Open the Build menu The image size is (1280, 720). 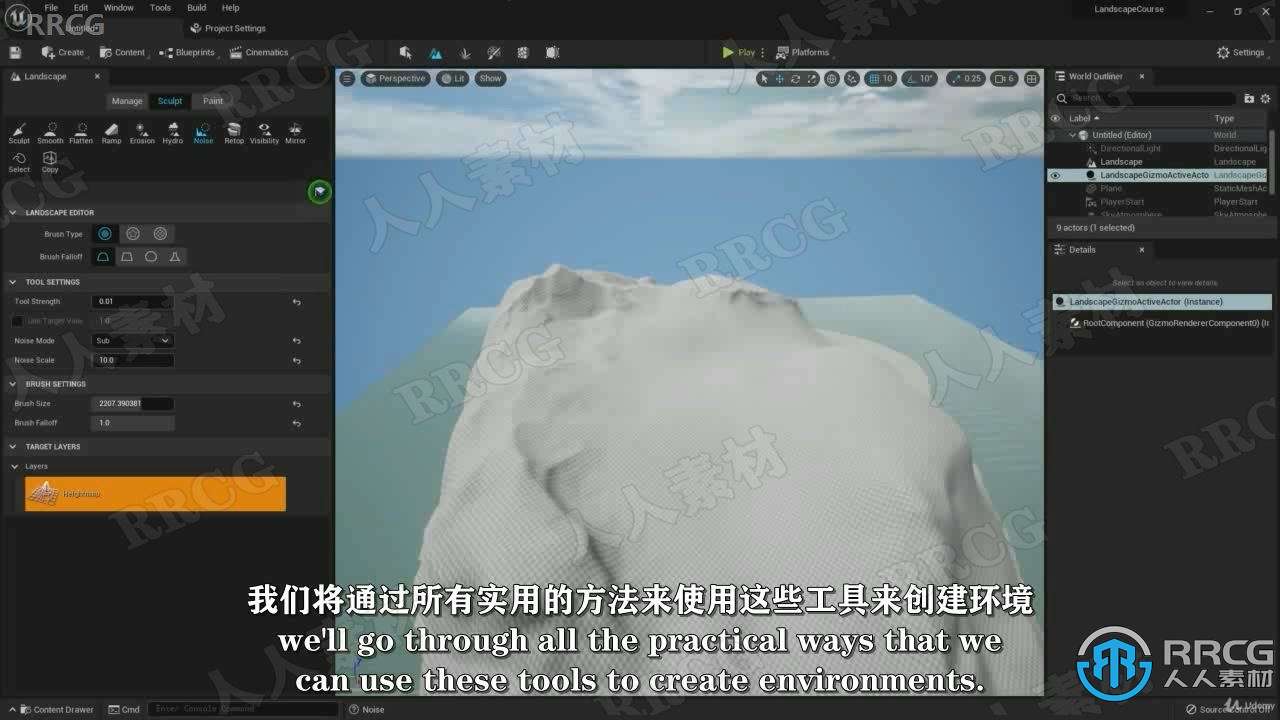click(197, 7)
